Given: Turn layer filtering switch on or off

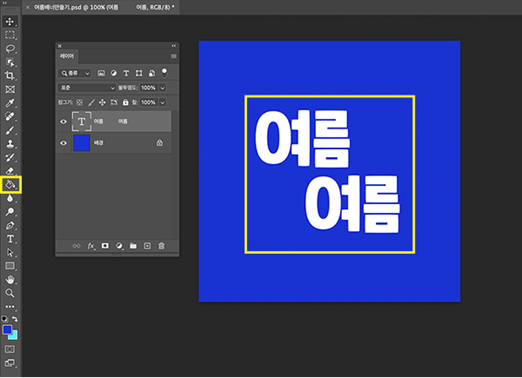Looking at the screenshot, I should 164,72.
